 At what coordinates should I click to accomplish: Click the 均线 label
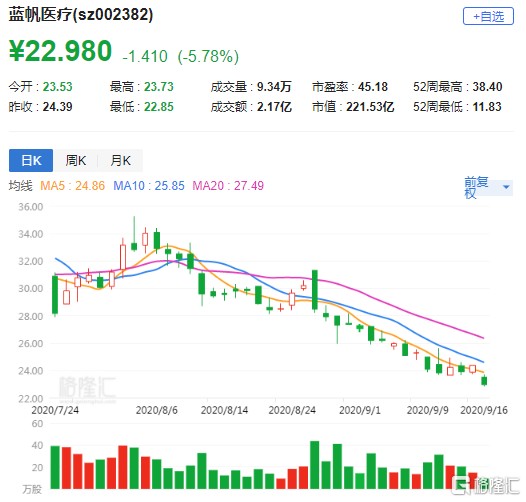(21, 186)
